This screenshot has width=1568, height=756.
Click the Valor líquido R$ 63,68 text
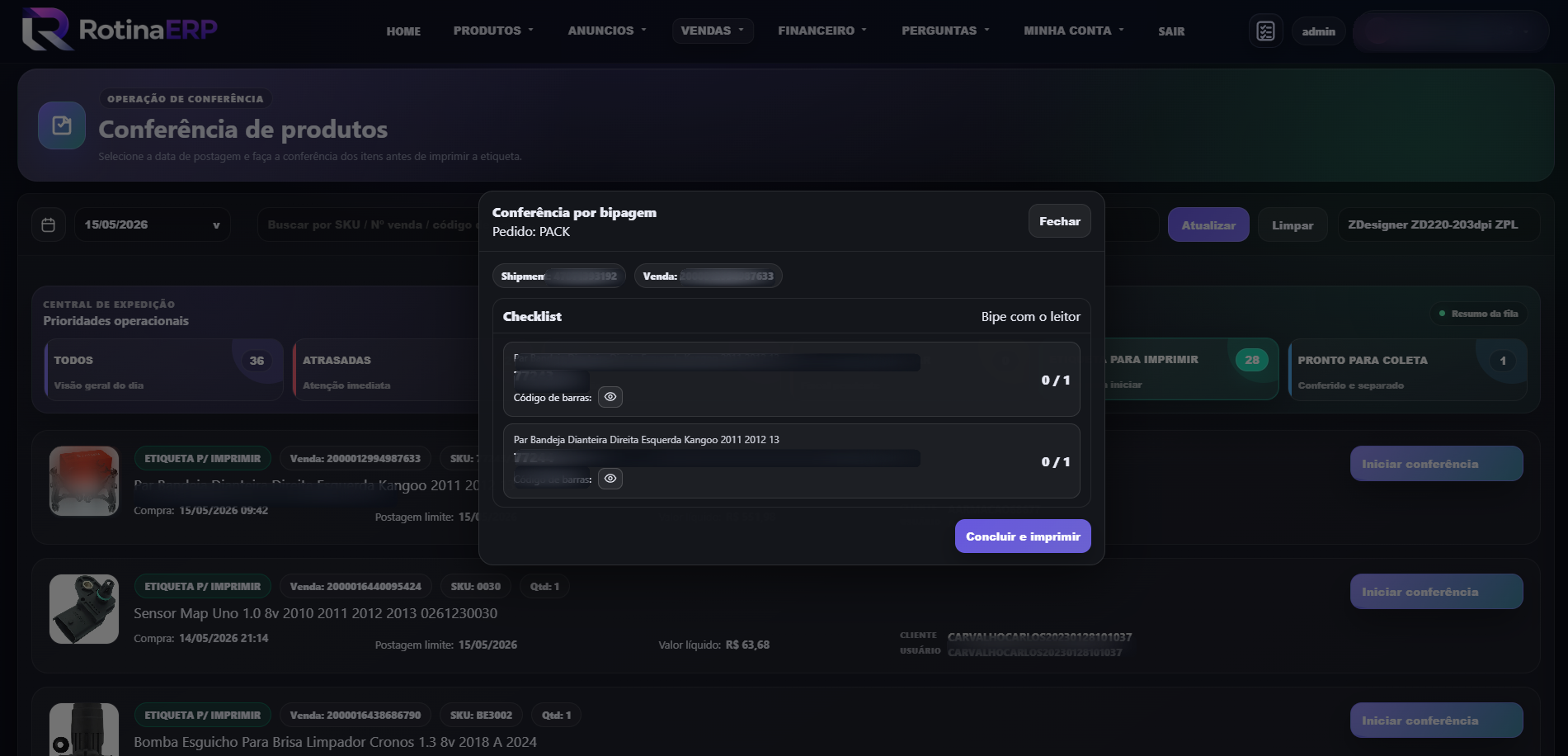[713, 645]
